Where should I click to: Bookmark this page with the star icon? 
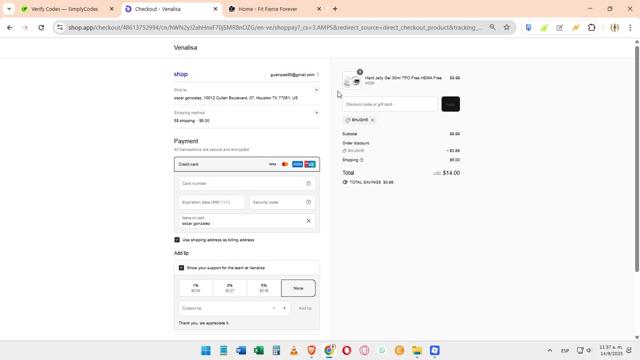[507, 27]
